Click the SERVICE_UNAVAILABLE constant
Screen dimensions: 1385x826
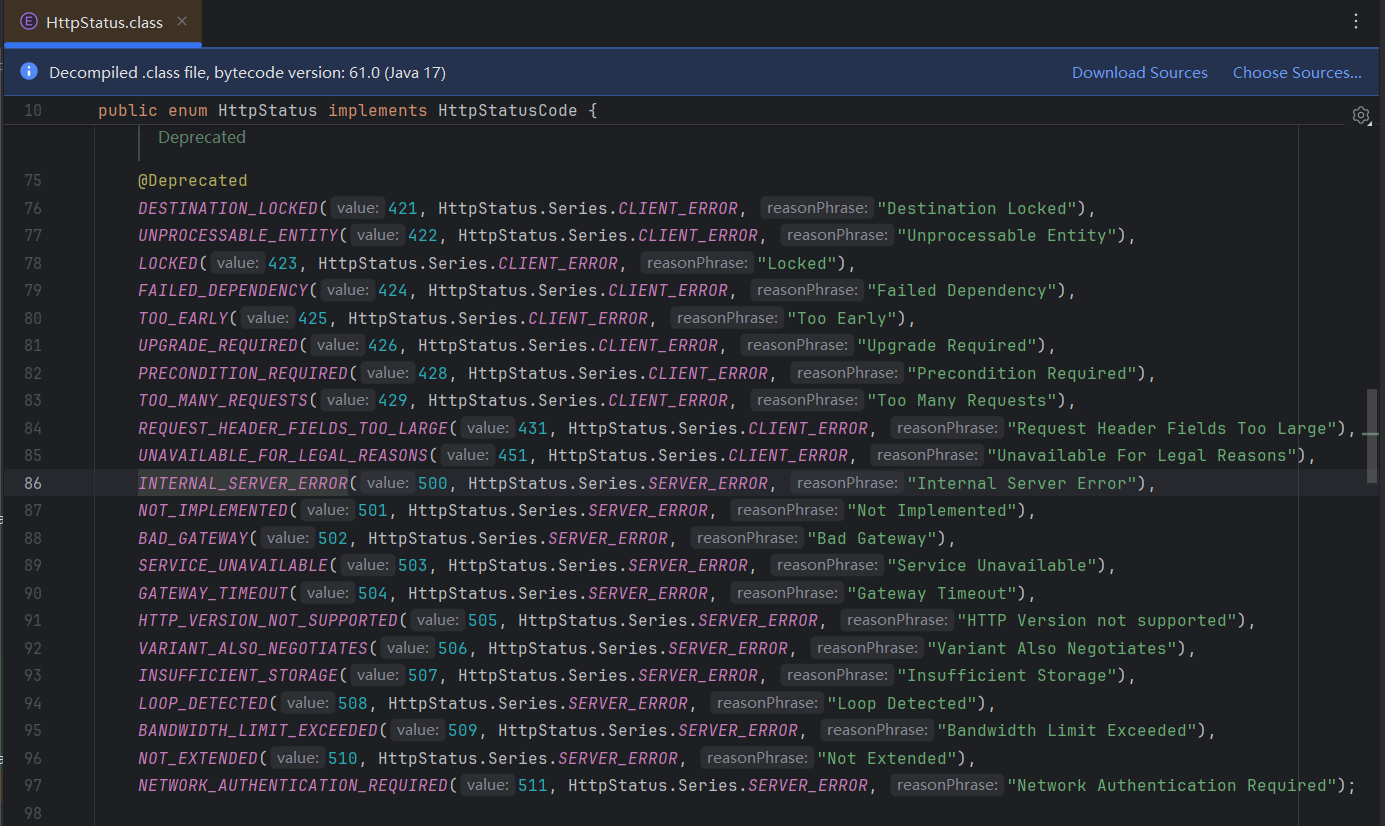[x=233, y=566]
